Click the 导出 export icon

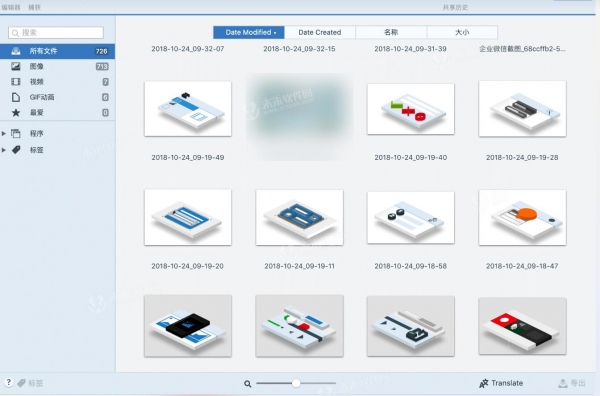tap(563, 383)
